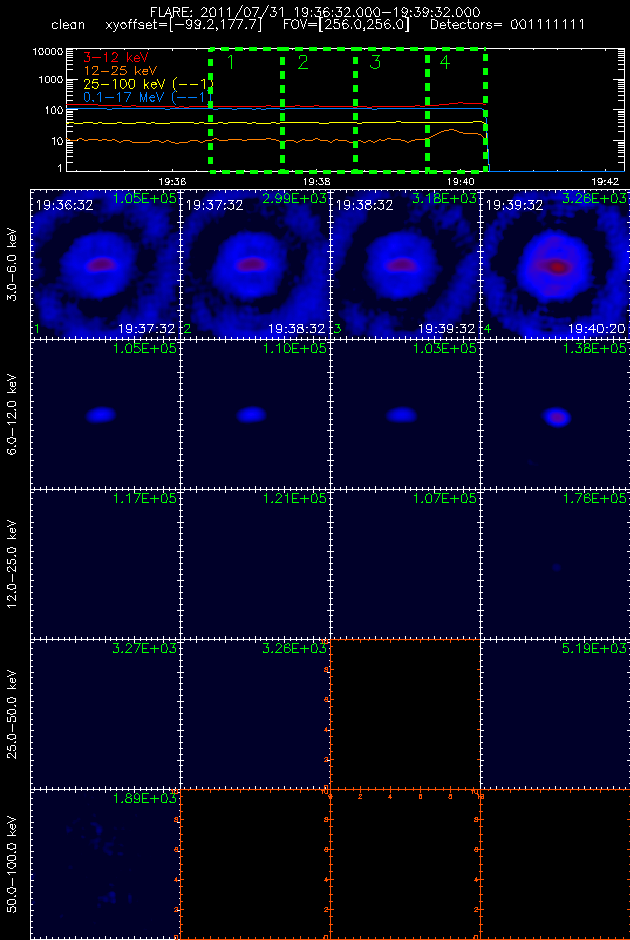Click the 2.99E+03 peak value
Screen dimensions: 630x940
tap(295, 198)
